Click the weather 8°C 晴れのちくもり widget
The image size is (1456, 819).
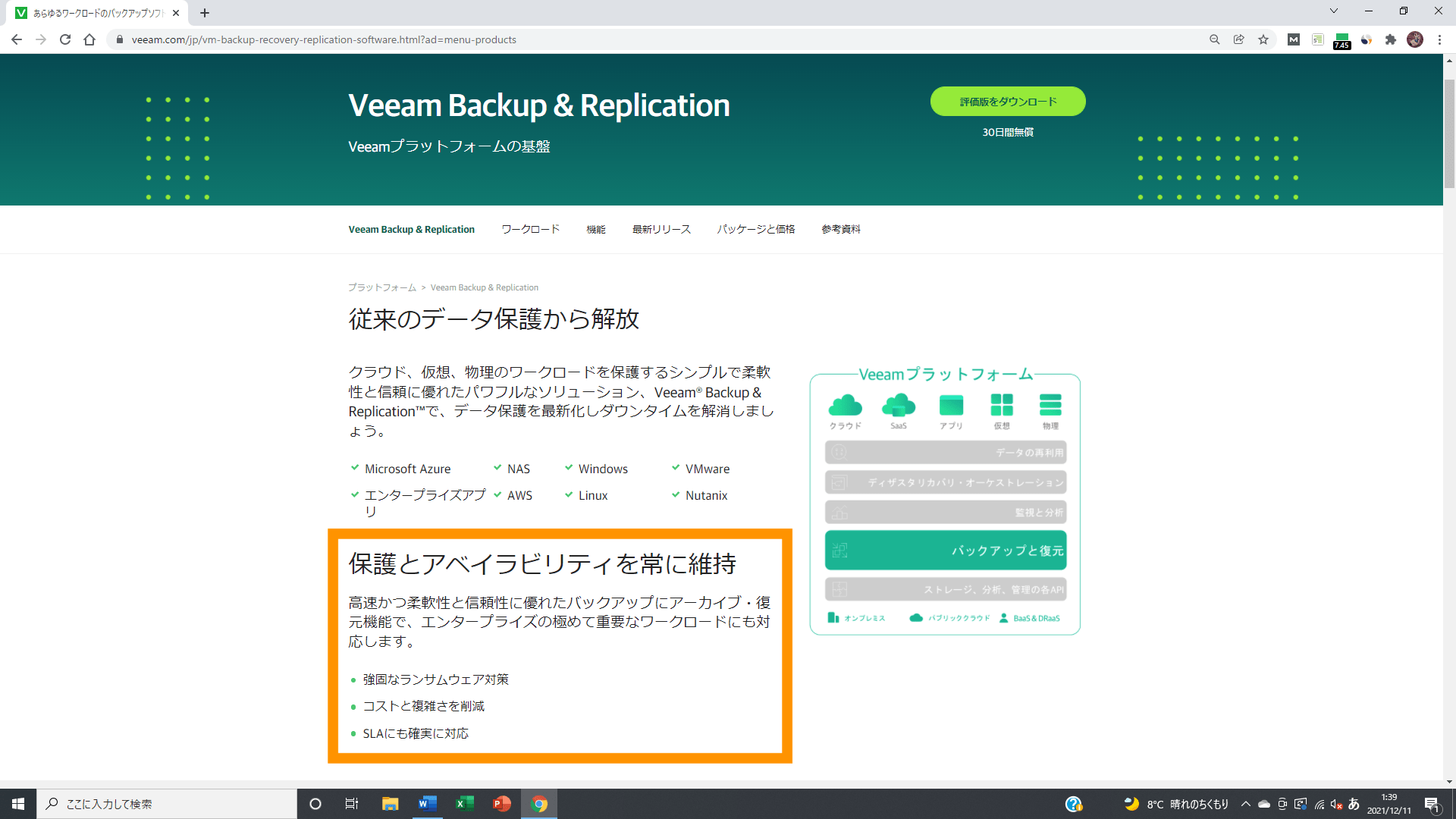coord(1175,804)
